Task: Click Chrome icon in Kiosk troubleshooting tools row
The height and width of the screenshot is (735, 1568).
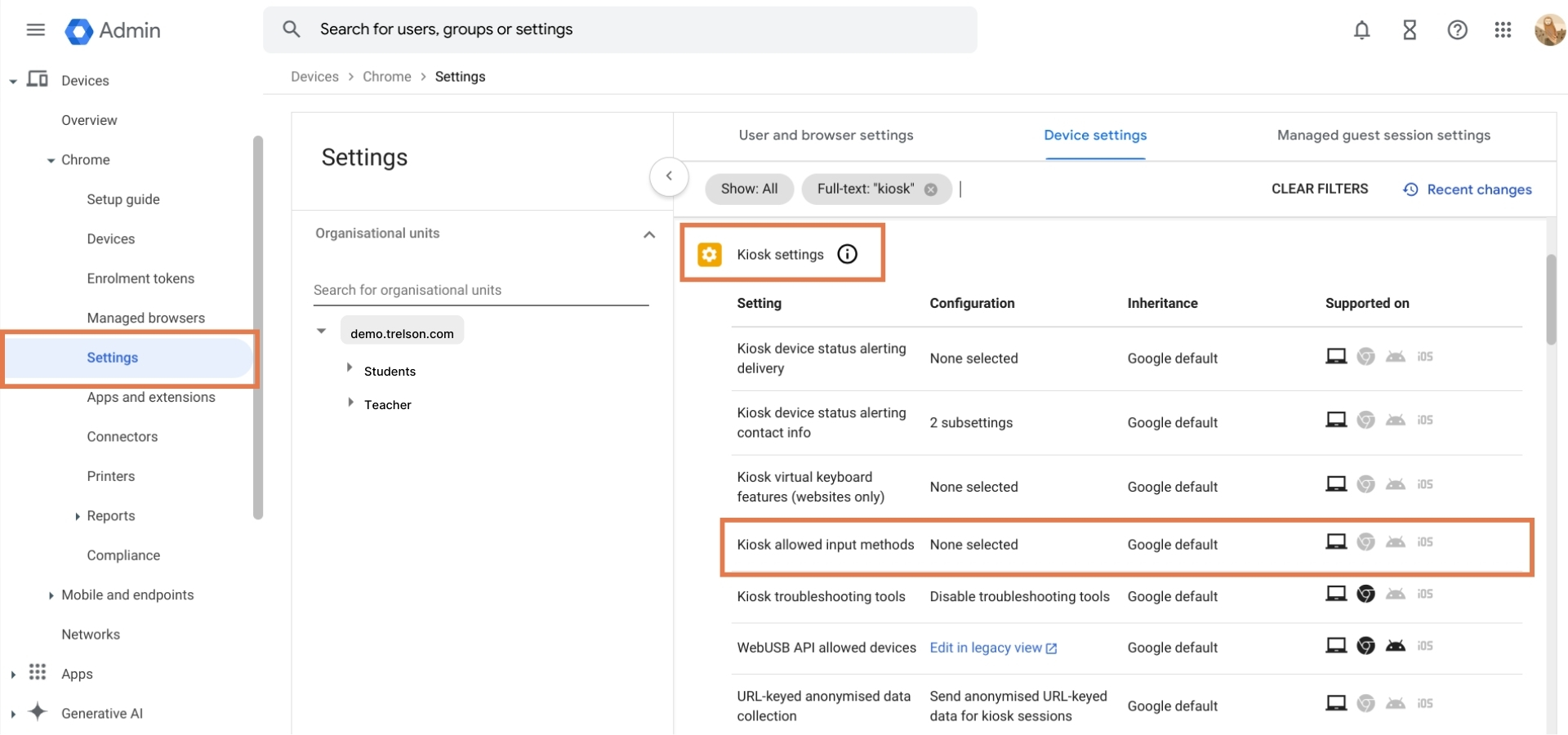Action: [1365, 594]
